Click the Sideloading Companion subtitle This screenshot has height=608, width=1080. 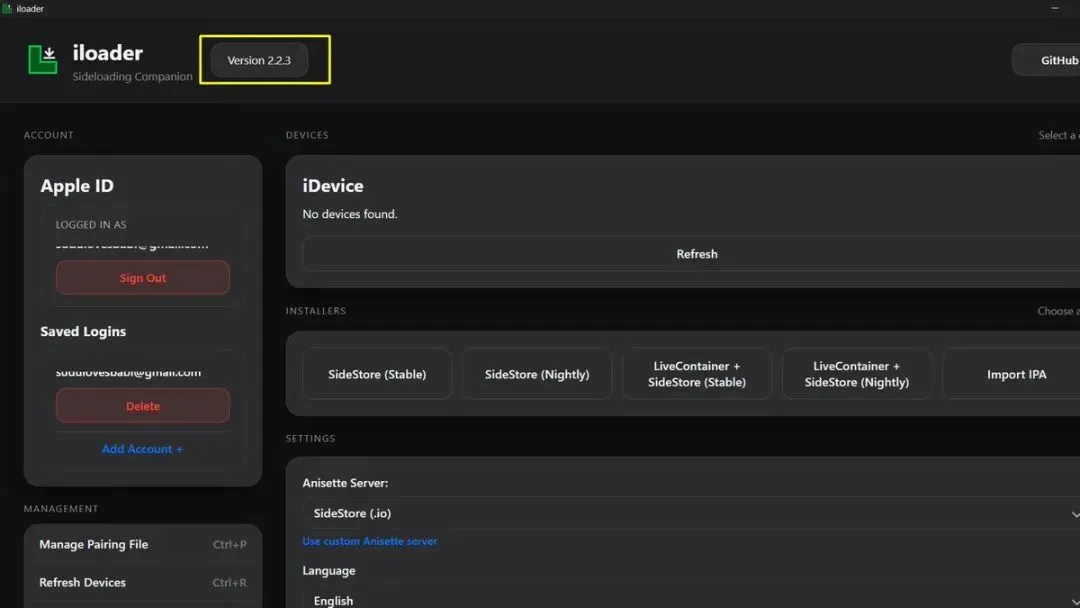(132, 76)
